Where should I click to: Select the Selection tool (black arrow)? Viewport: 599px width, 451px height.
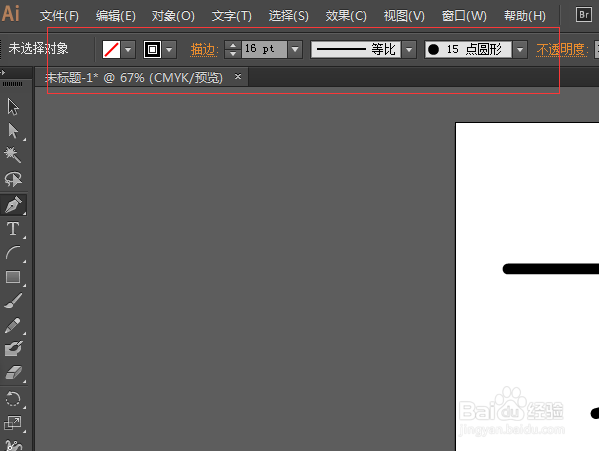point(13,107)
